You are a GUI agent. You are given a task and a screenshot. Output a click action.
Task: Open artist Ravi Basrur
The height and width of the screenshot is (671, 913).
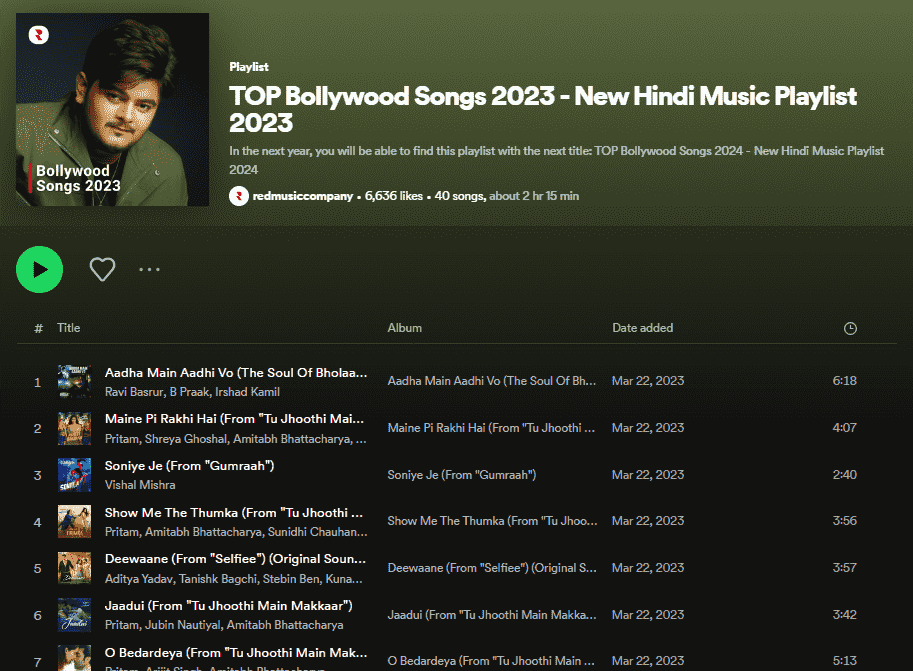tap(135, 392)
